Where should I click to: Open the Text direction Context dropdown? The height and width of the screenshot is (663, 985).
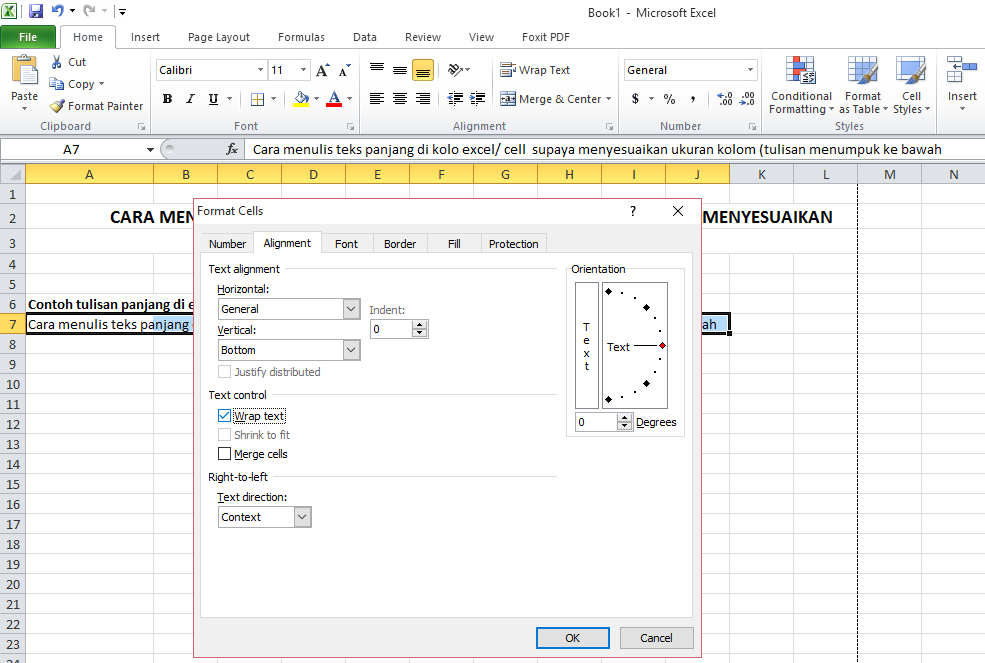point(302,517)
